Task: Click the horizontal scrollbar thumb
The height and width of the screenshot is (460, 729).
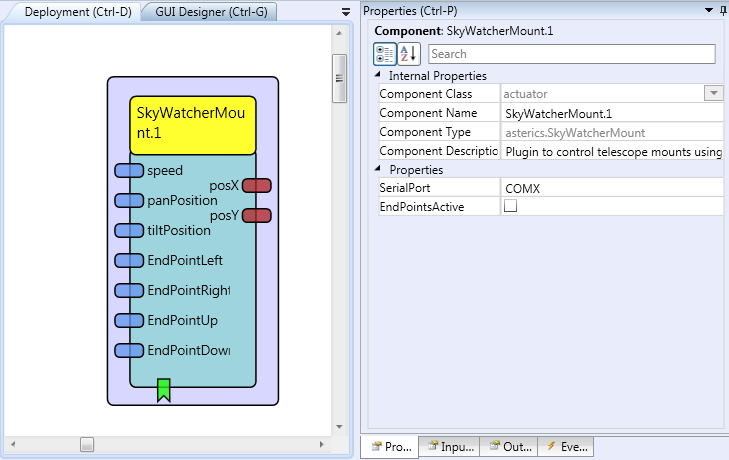Action: (x=87, y=444)
